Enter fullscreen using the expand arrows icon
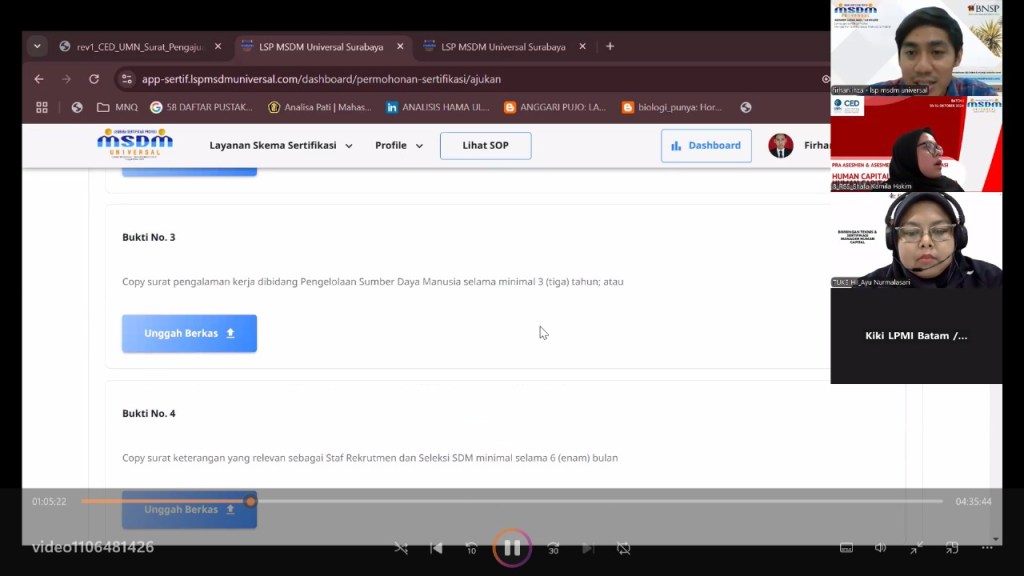 916,548
